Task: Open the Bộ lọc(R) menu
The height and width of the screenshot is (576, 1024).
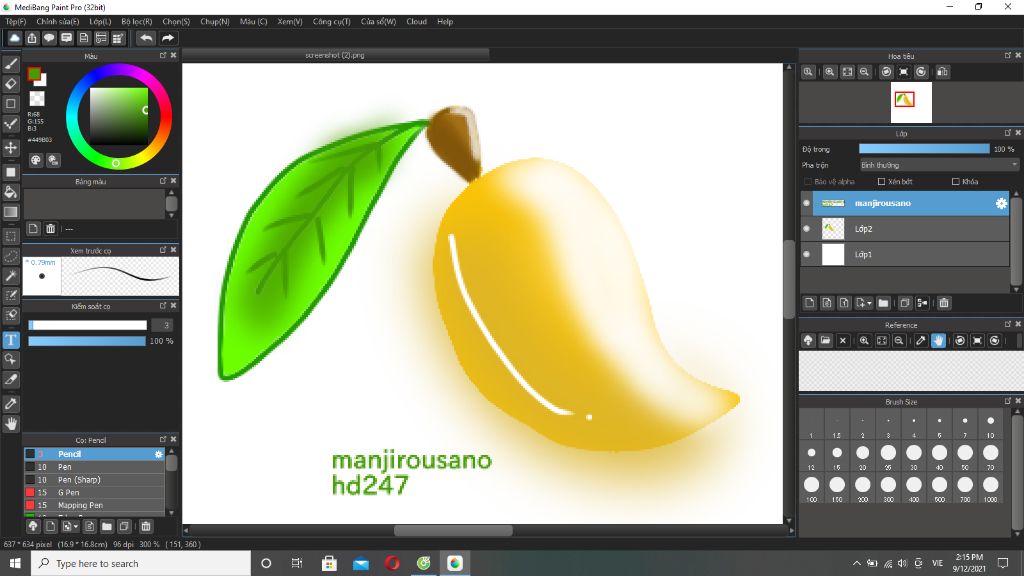Action: tap(136, 22)
